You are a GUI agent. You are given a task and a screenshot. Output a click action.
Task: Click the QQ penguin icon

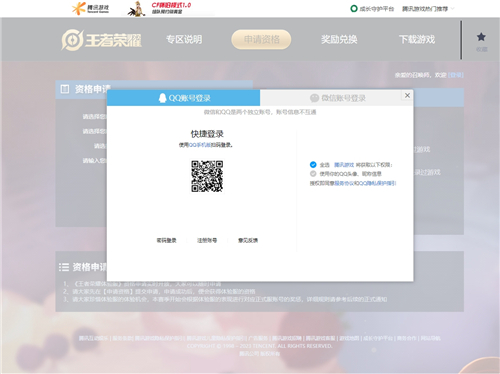click(x=162, y=98)
